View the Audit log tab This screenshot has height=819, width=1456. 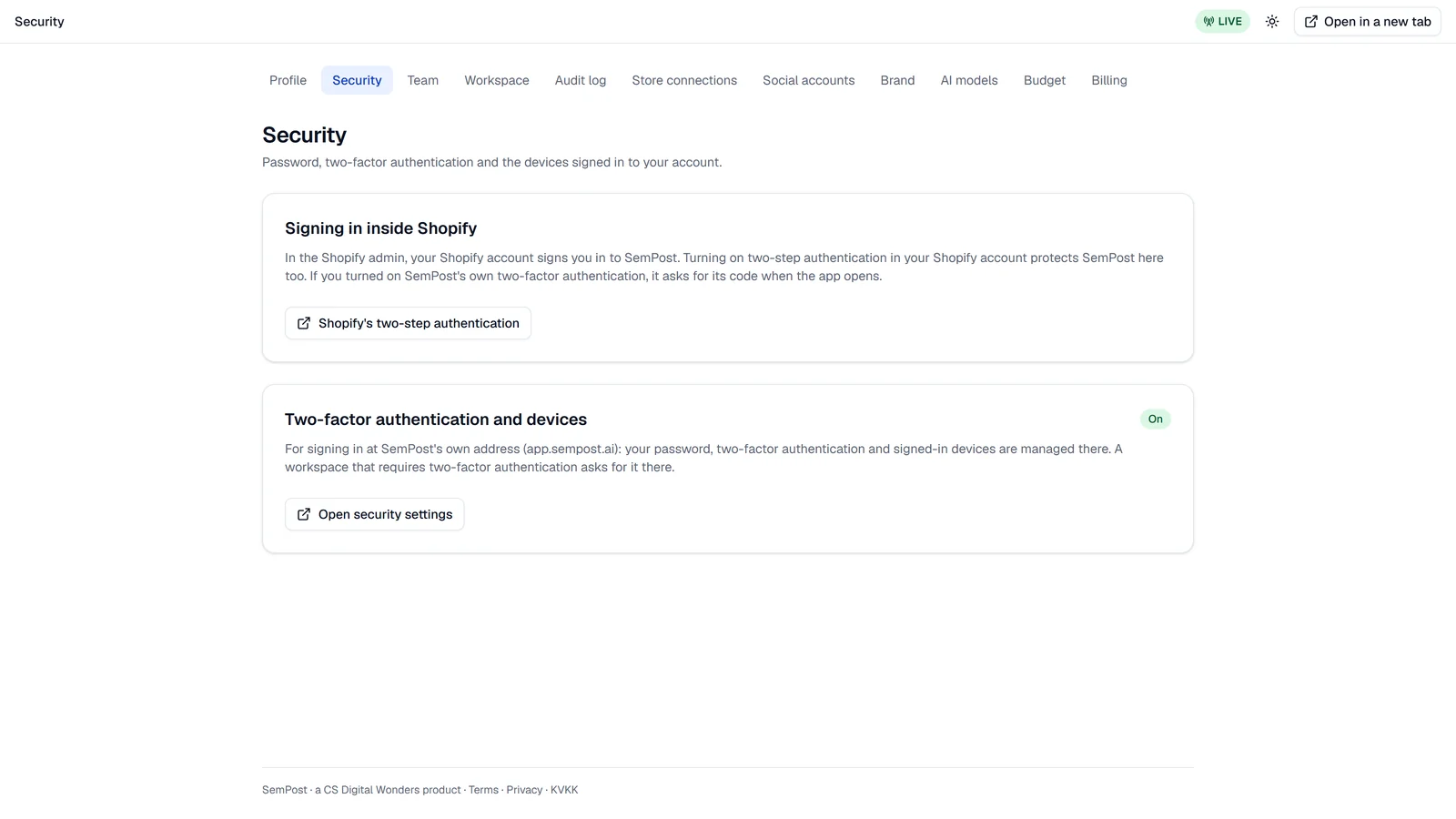581,80
